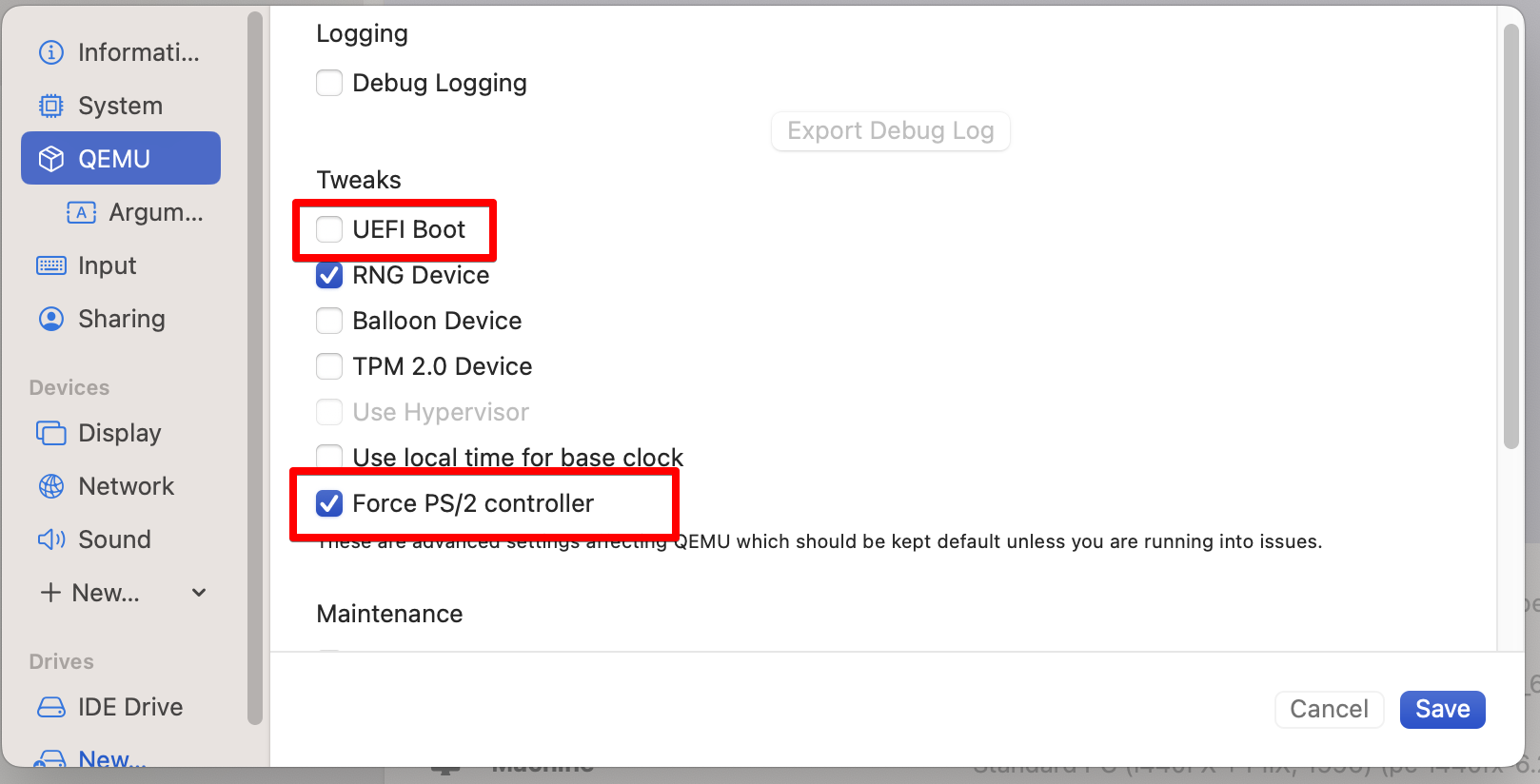Check the TPM 2.0 Device option

tap(329, 366)
